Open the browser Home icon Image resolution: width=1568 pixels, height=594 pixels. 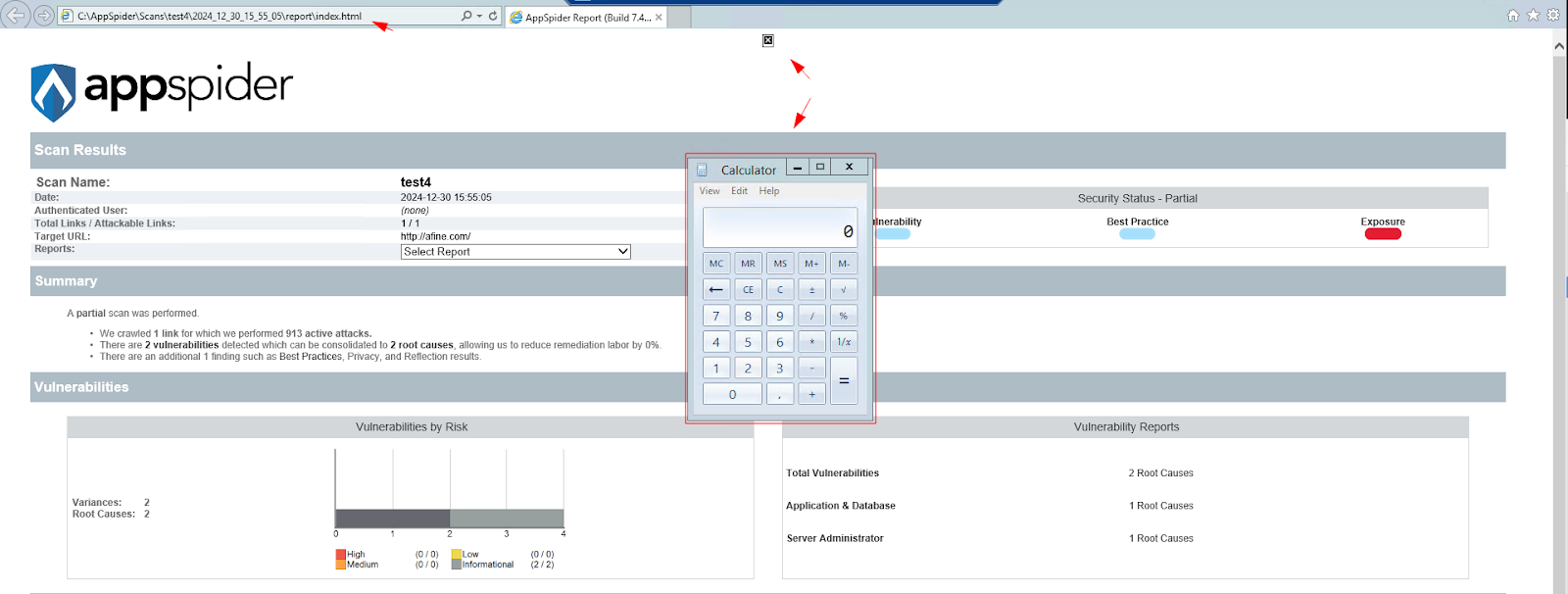tap(1513, 15)
